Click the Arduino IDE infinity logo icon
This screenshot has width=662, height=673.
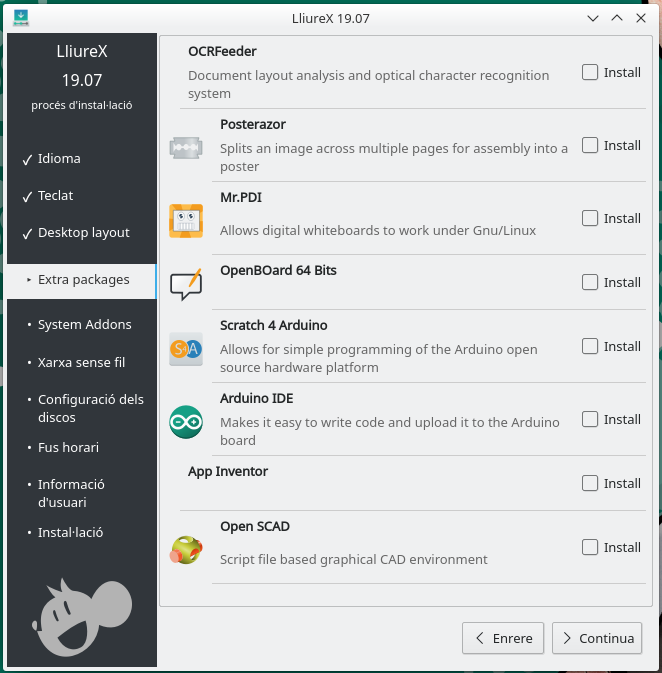click(185, 421)
